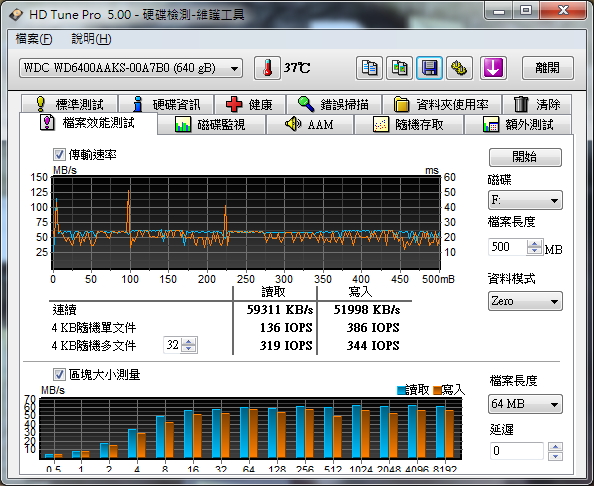
Task: Switch to the 硬碟資訊 tab
Action: click(x=167, y=104)
